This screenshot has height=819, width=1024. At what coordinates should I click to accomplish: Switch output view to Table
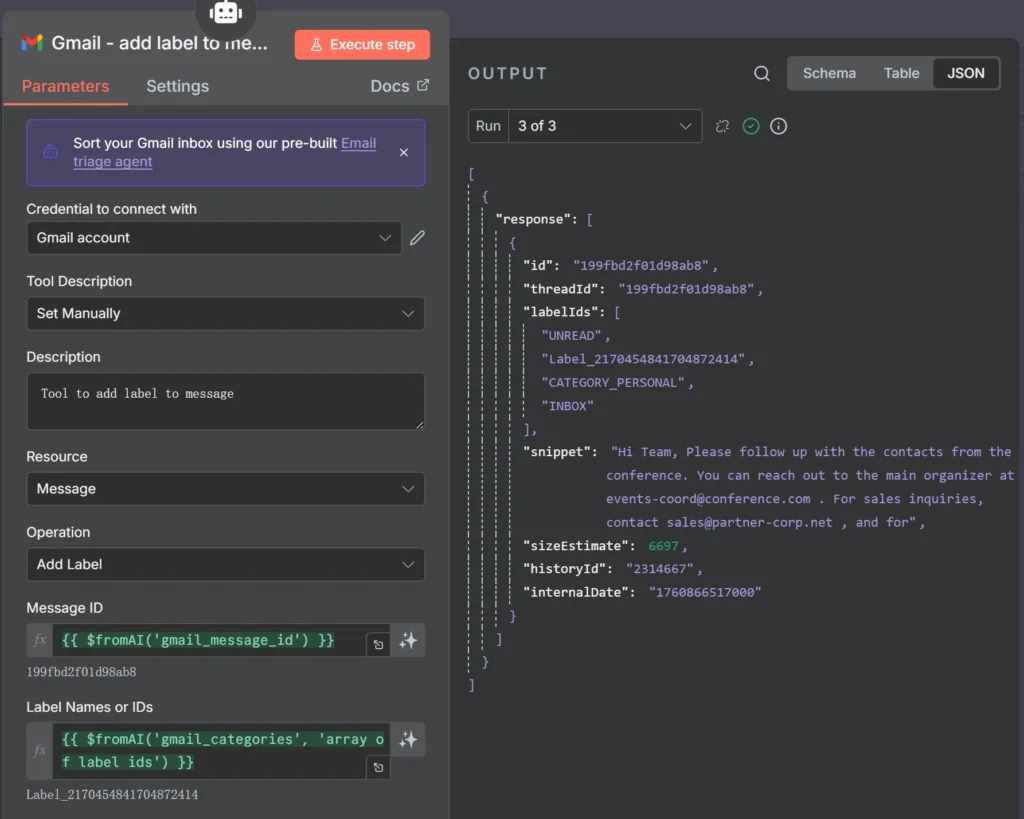coord(901,73)
